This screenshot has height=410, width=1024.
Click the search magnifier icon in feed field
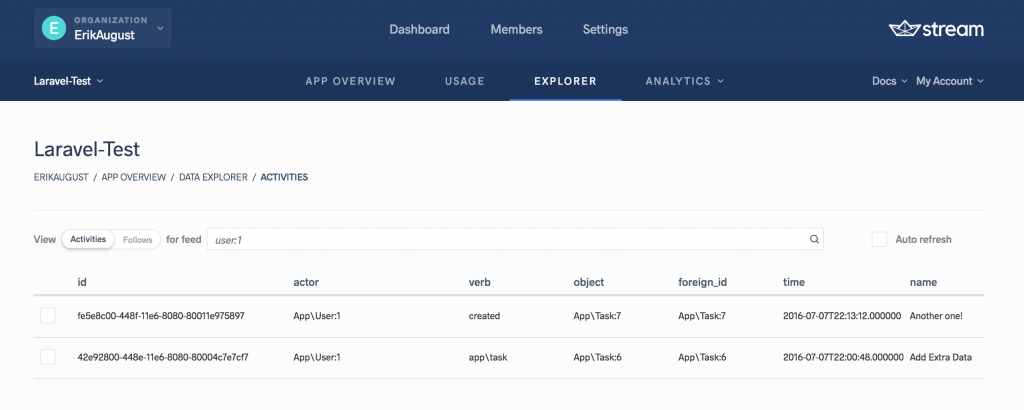tap(815, 240)
